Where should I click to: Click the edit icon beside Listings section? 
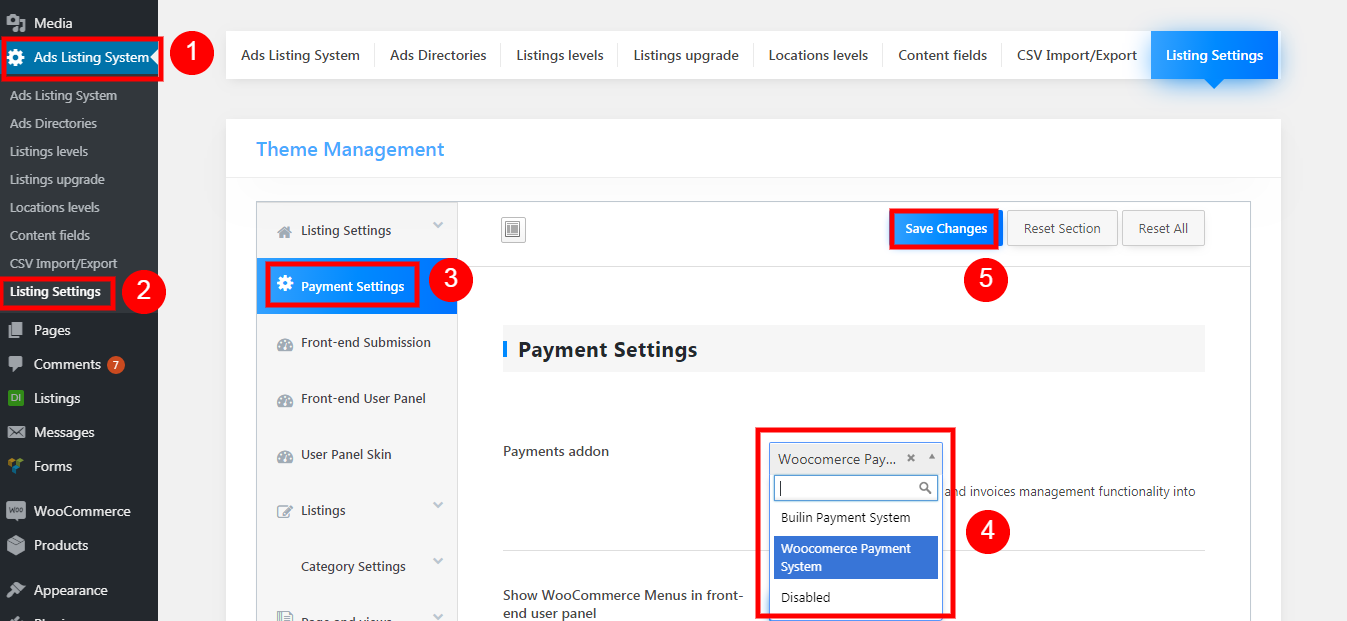[284, 511]
